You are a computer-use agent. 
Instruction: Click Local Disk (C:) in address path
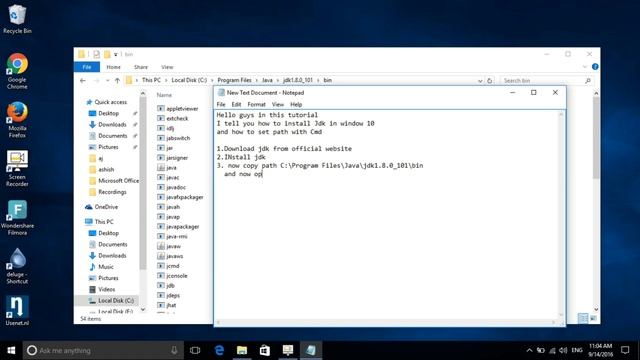click(x=189, y=80)
